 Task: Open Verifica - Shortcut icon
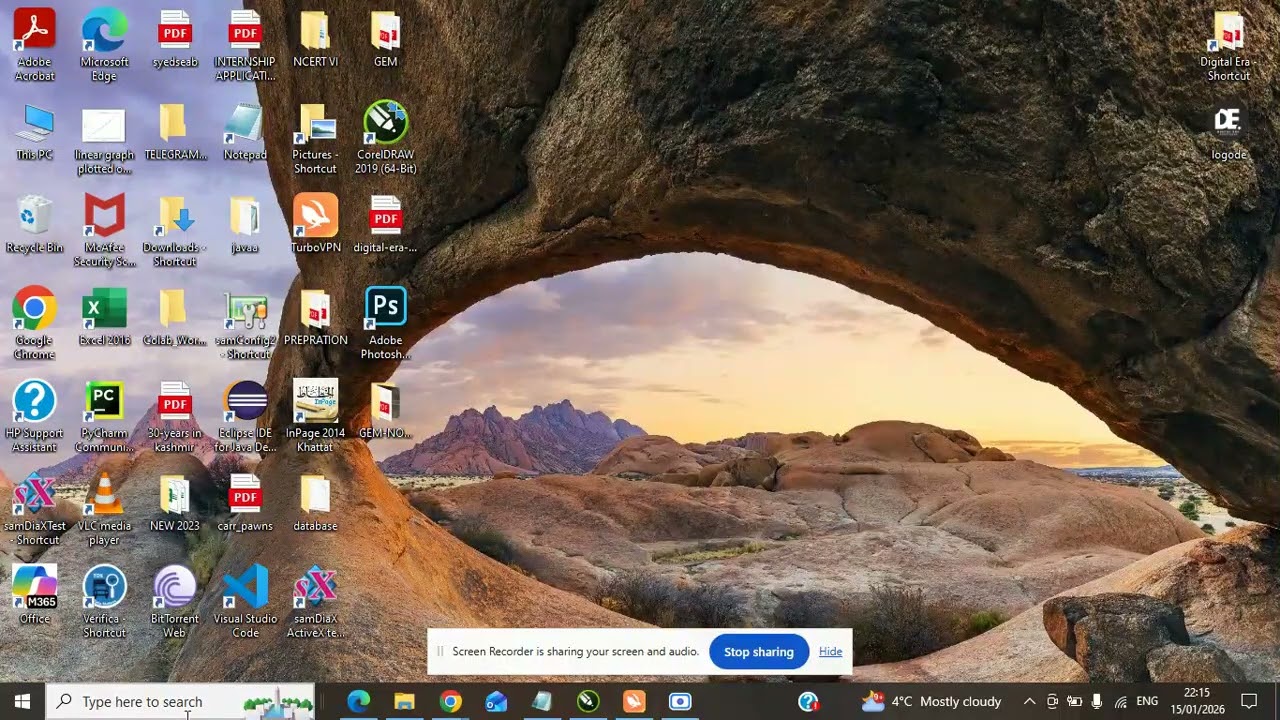pyautogui.click(x=104, y=603)
